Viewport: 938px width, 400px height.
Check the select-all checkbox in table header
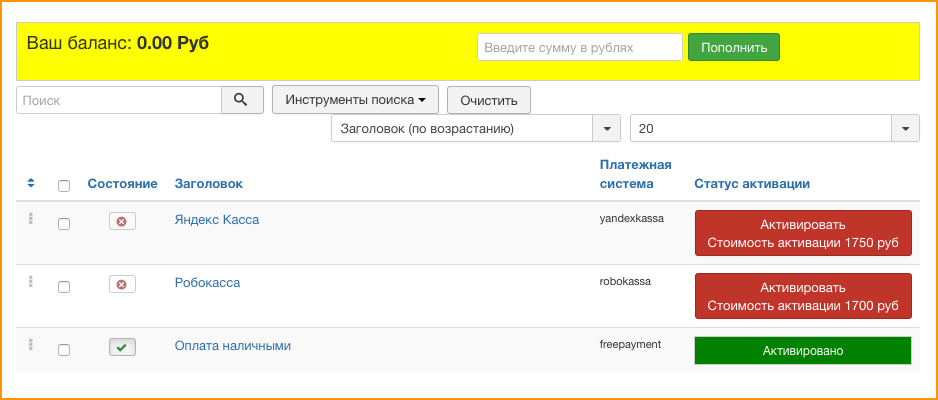pyautogui.click(x=64, y=185)
